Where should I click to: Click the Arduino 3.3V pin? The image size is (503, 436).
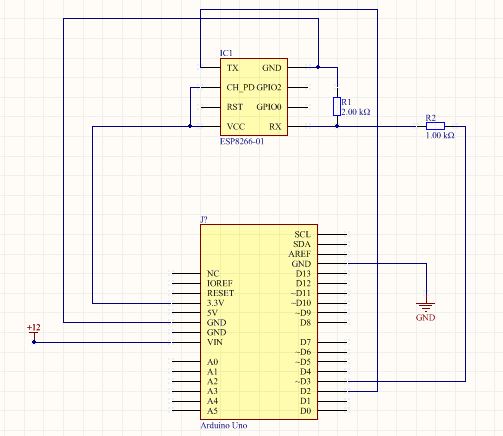click(x=186, y=303)
